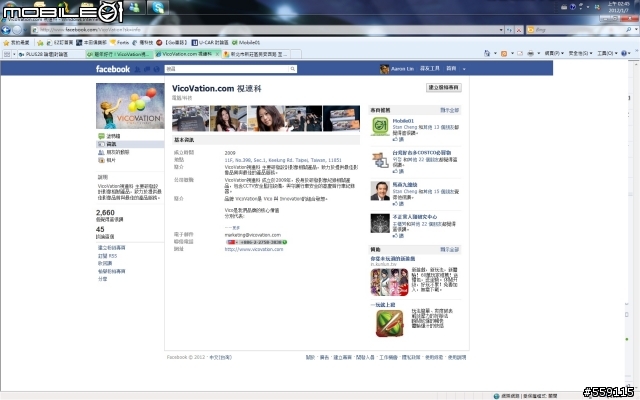Close the active VicoVation.com tab
Image resolution: width=640 pixels, height=400 pixels.
[x=217, y=53]
